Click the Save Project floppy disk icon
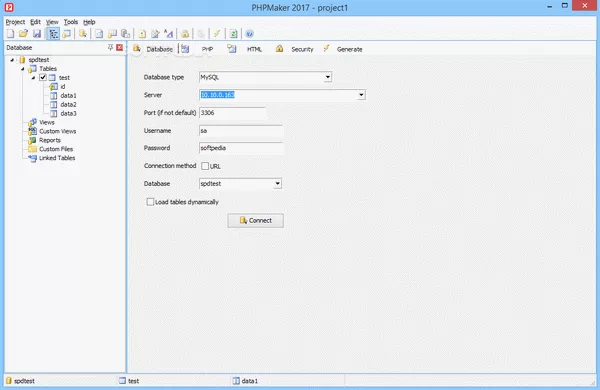This screenshot has width=600, height=390. pos(37,34)
